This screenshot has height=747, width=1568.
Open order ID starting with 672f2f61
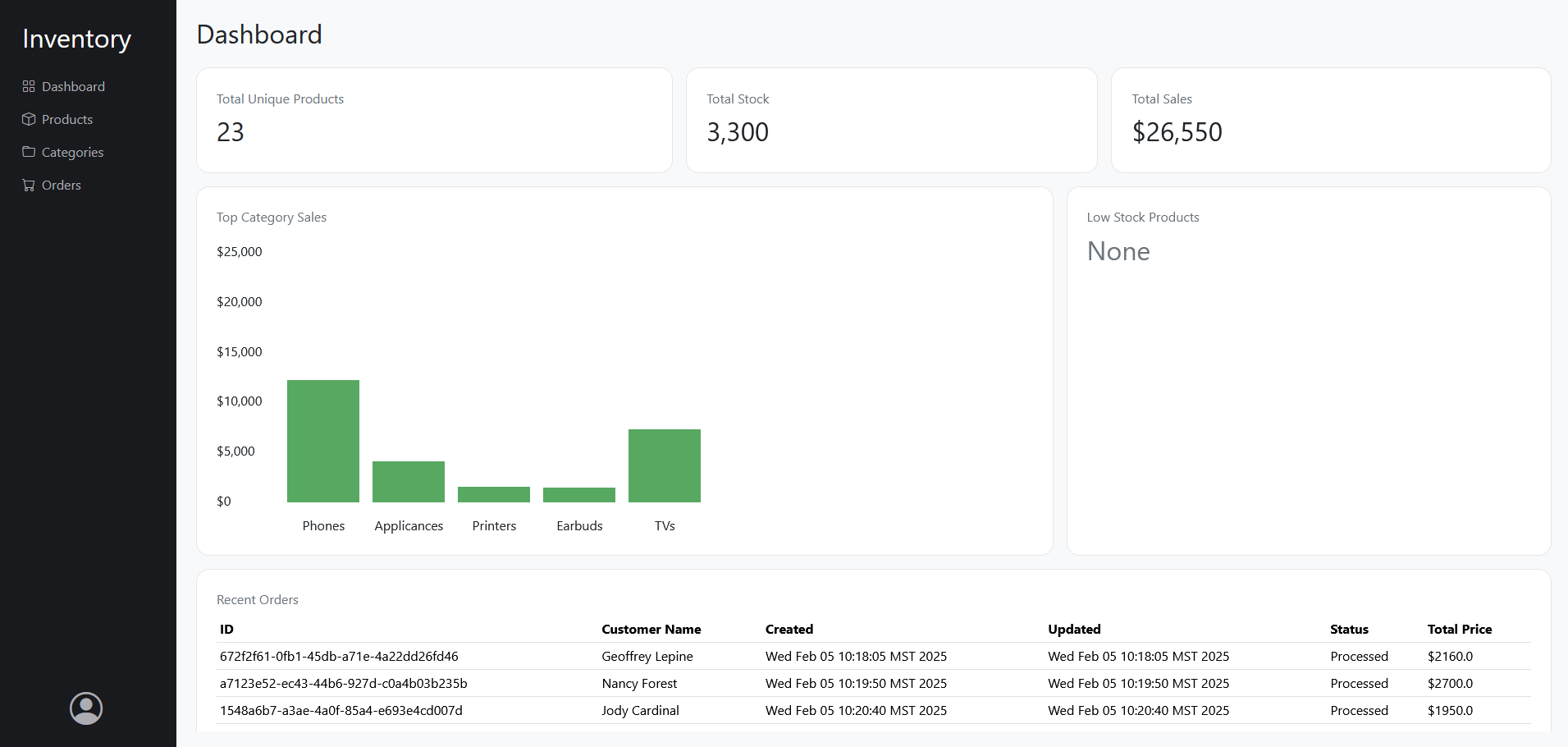(339, 656)
